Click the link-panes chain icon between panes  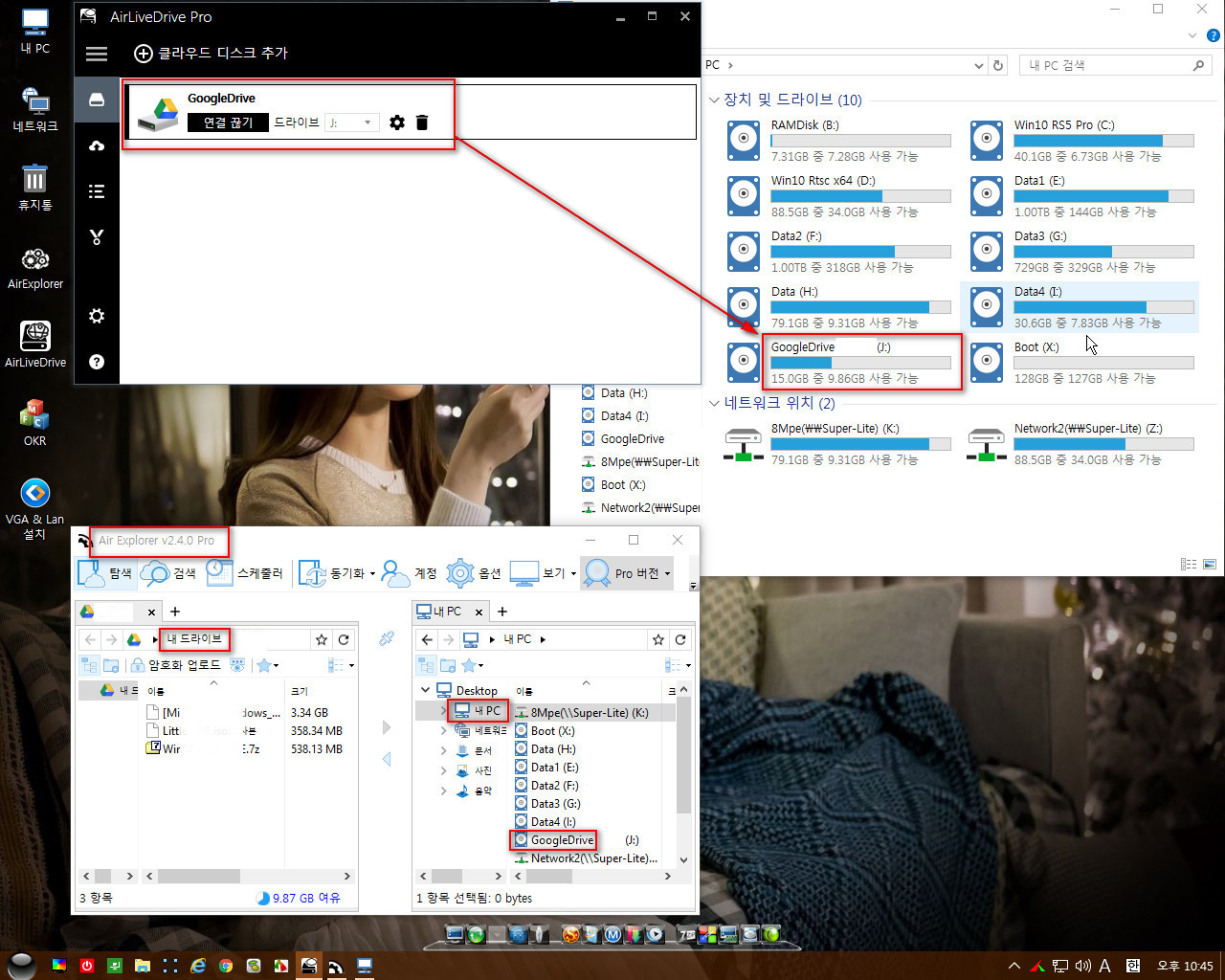coord(387,638)
